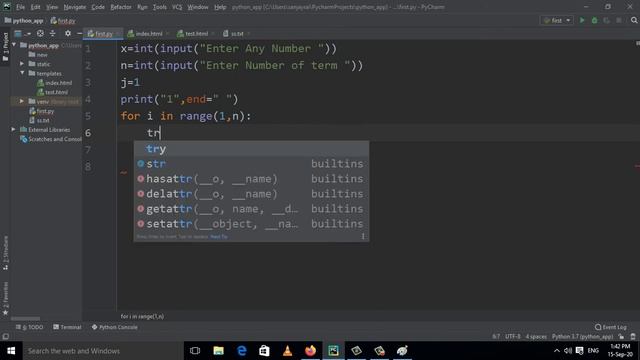Image resolution: width=640 pixels, height=360 pixels.
Task: Click Collapse All icon in Project panel toolbar
Action: point(52,33)
